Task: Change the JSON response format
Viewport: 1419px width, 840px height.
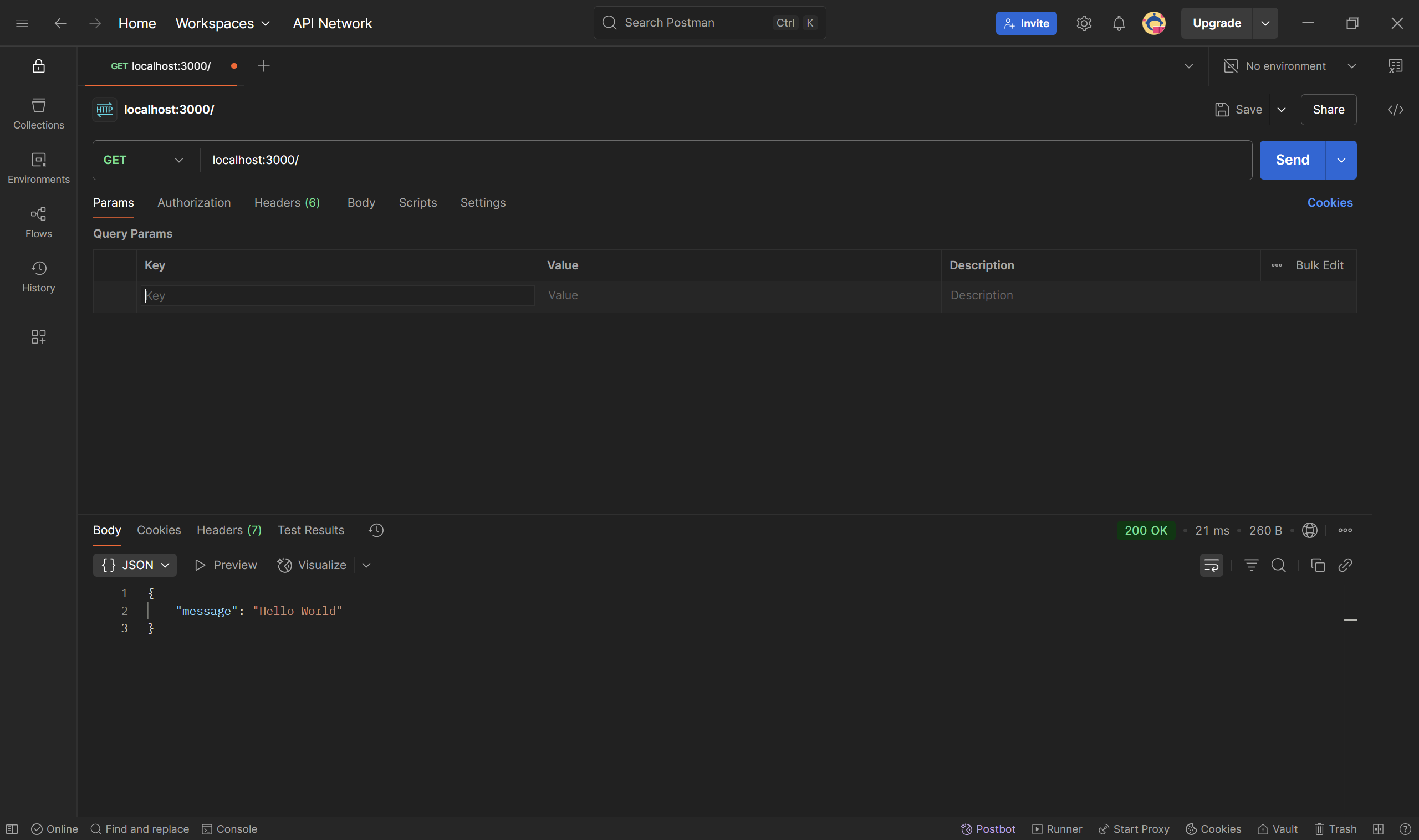Action: pos(135,565)
